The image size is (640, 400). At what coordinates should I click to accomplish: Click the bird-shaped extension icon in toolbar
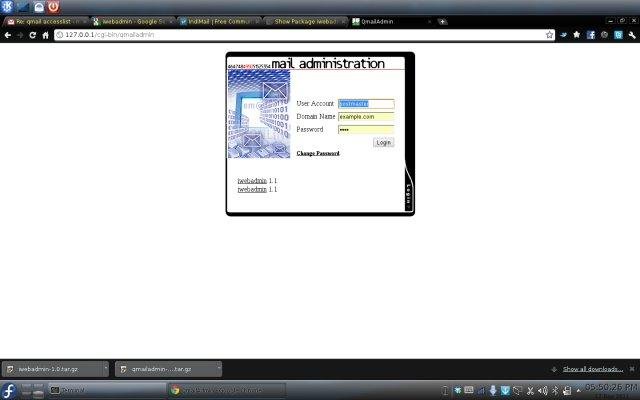tap(563, 35)
